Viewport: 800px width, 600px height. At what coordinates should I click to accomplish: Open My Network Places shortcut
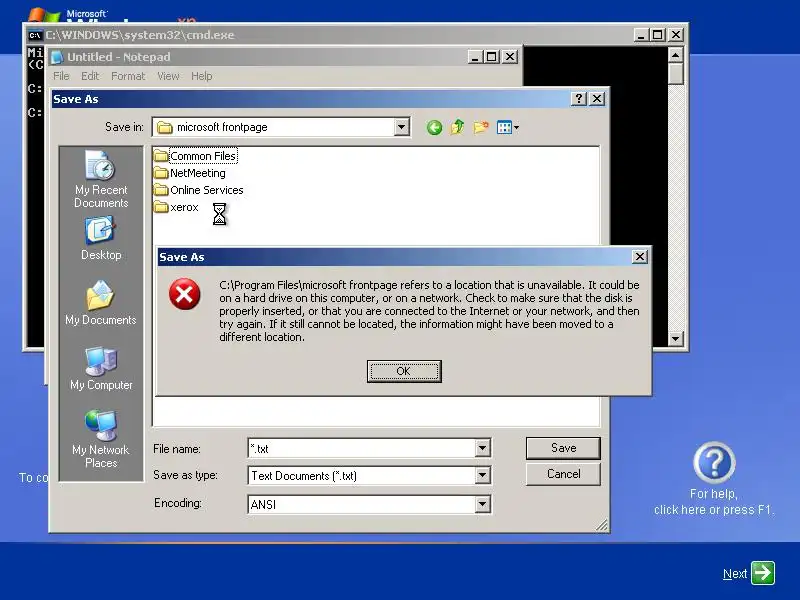(x=101, y=439)
